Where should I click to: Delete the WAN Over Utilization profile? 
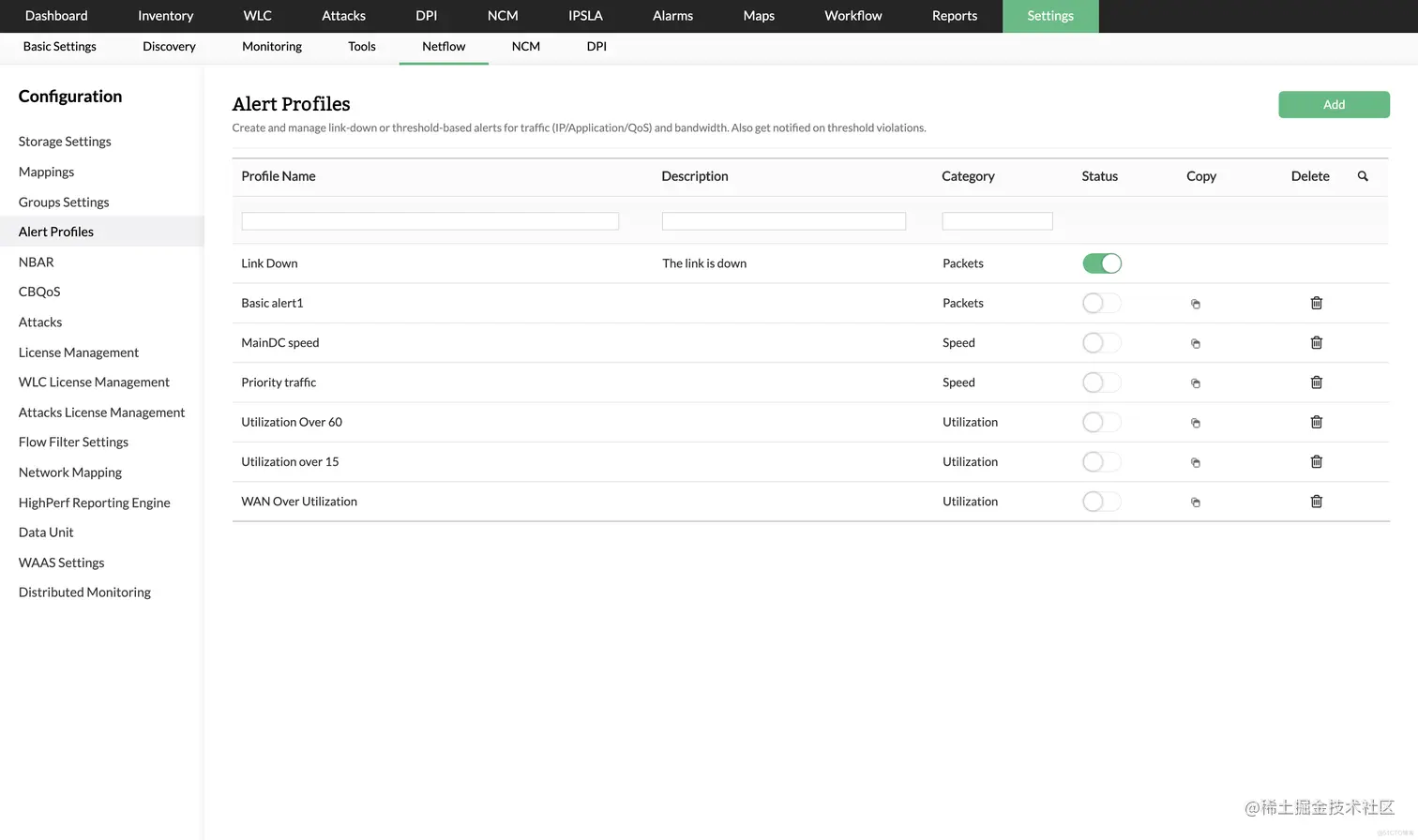coord(1317,502)
